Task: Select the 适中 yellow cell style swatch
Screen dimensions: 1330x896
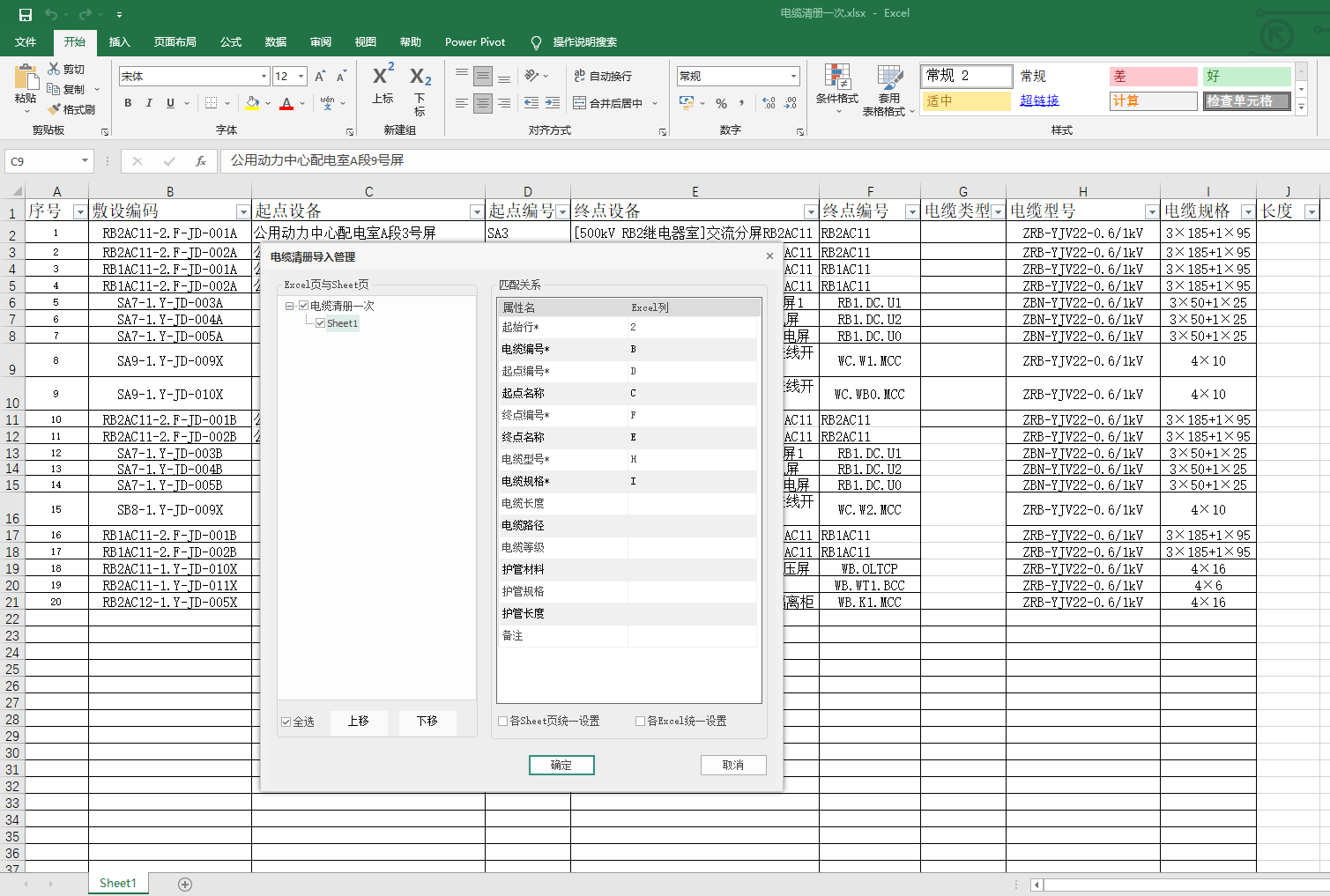Action: 966,101
